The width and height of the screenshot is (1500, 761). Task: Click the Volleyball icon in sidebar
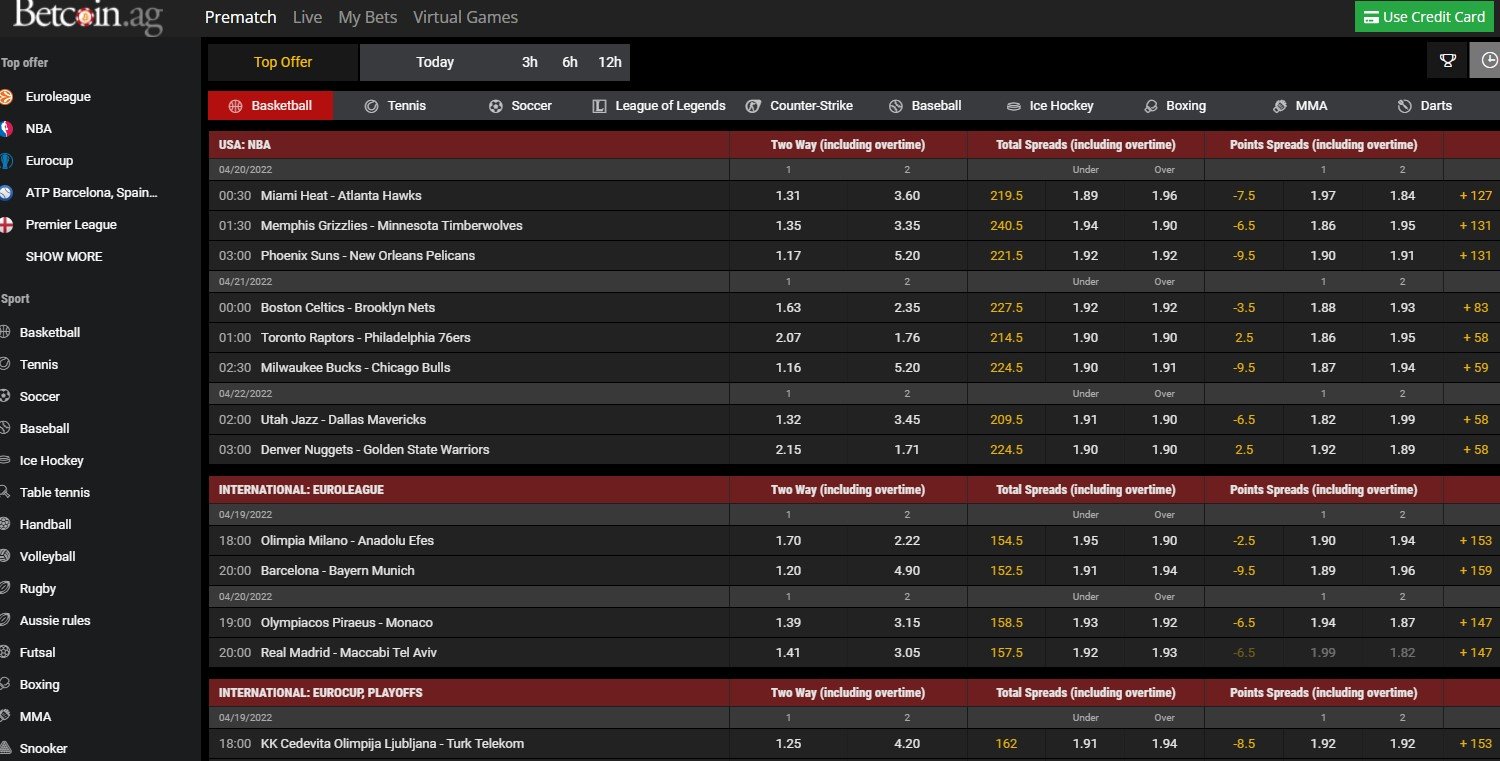pyautogui.click(x=5, y=557)
